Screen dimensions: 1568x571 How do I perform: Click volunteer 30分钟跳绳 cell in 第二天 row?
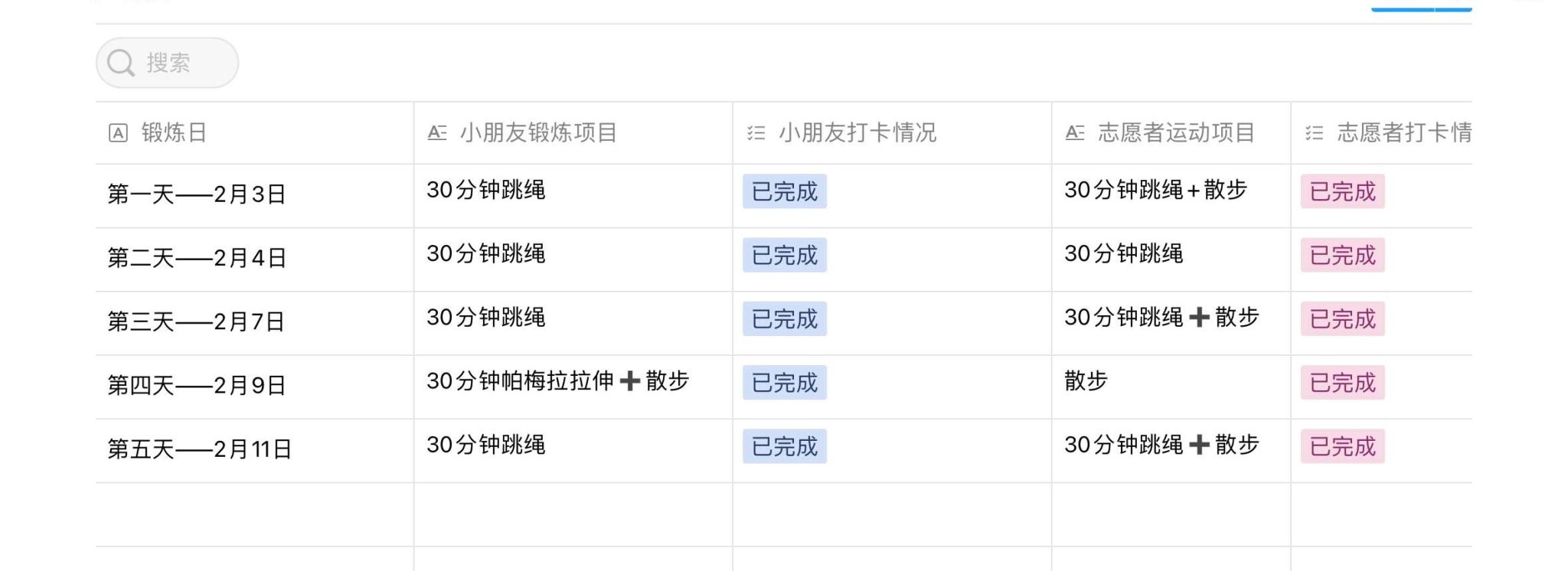(1123, 254)
